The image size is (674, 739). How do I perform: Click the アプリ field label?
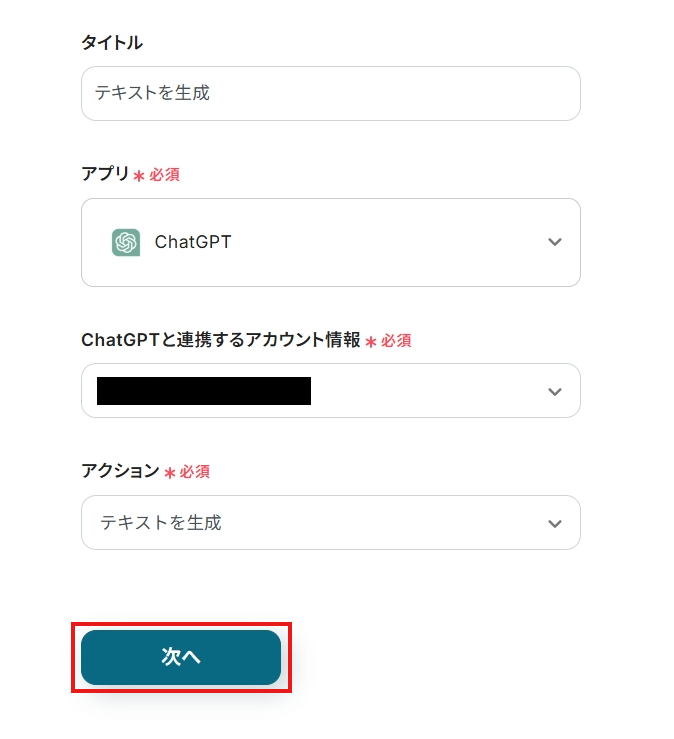point(105,174)
